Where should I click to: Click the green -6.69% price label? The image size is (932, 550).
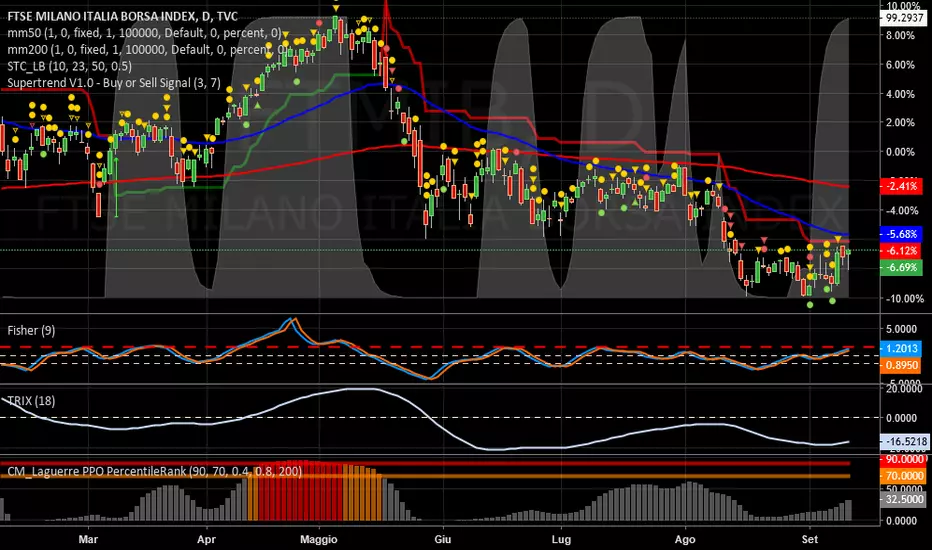(902, 268)
